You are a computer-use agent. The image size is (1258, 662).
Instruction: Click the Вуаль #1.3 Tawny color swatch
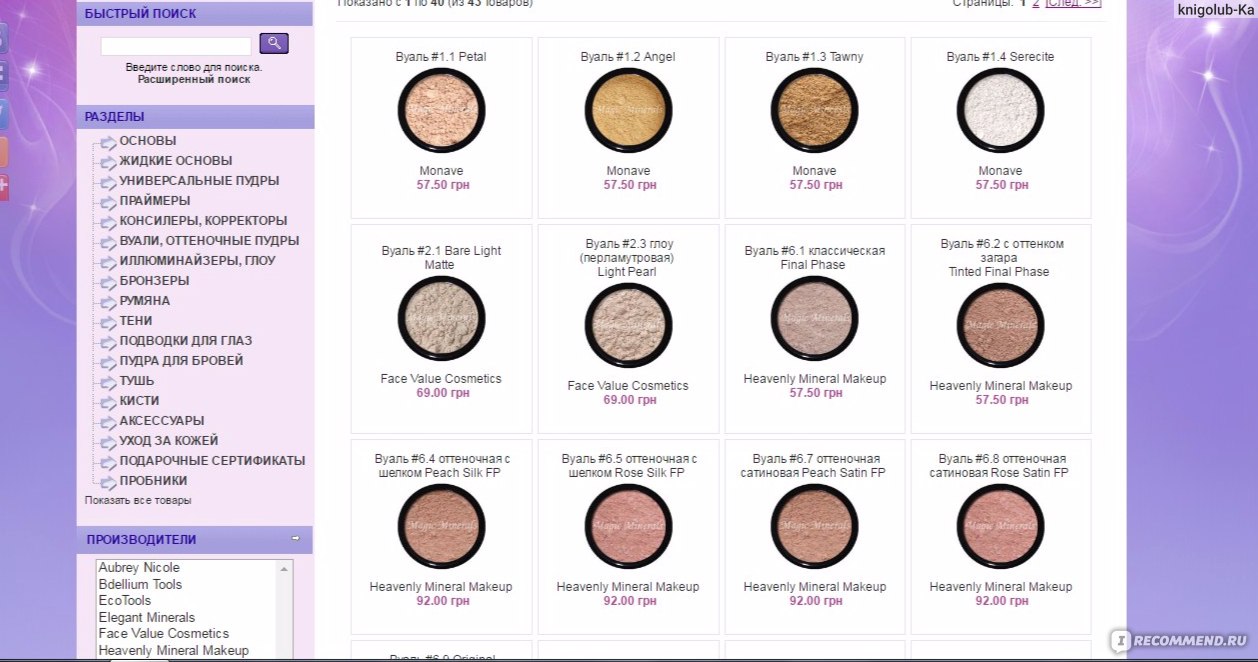point(814,110)
